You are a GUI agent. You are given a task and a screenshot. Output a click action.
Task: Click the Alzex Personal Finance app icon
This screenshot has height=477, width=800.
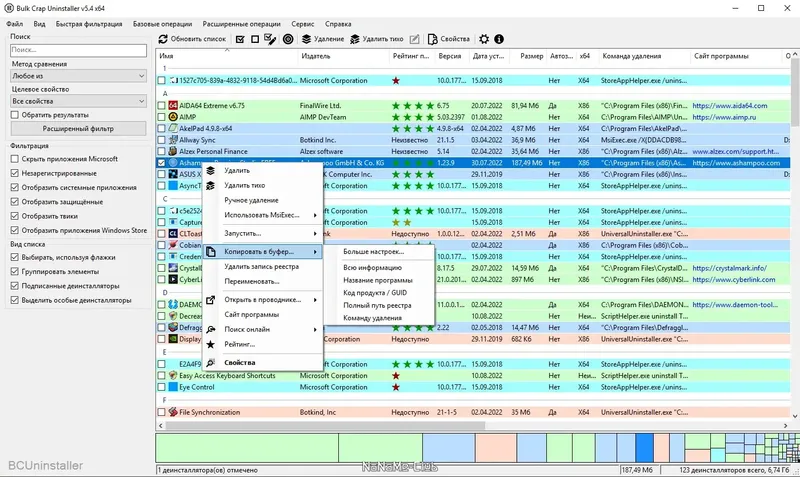point(173,151)
